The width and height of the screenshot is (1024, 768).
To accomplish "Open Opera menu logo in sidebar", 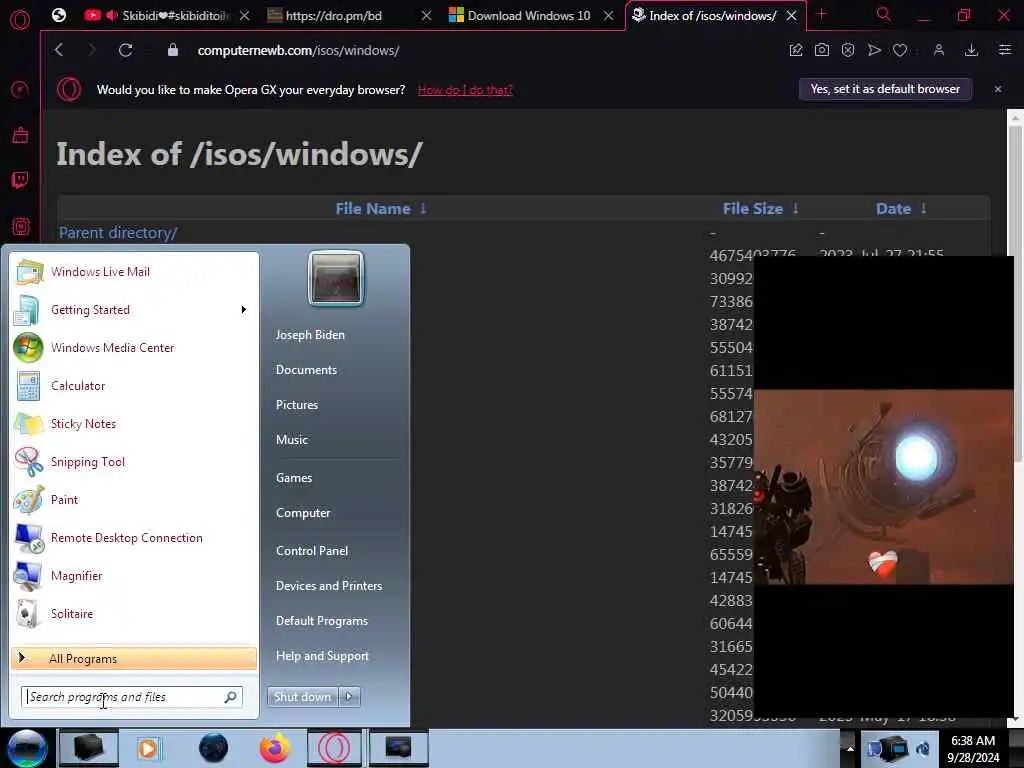I will [20, 20].
